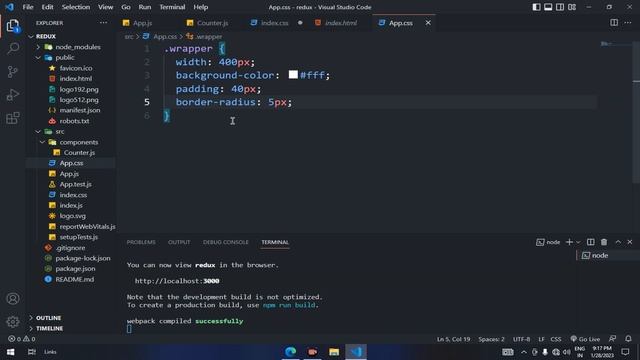The image size is (640, 360).
Task: Kill the terminal with trash icon
Action: (x=604, y=242)
